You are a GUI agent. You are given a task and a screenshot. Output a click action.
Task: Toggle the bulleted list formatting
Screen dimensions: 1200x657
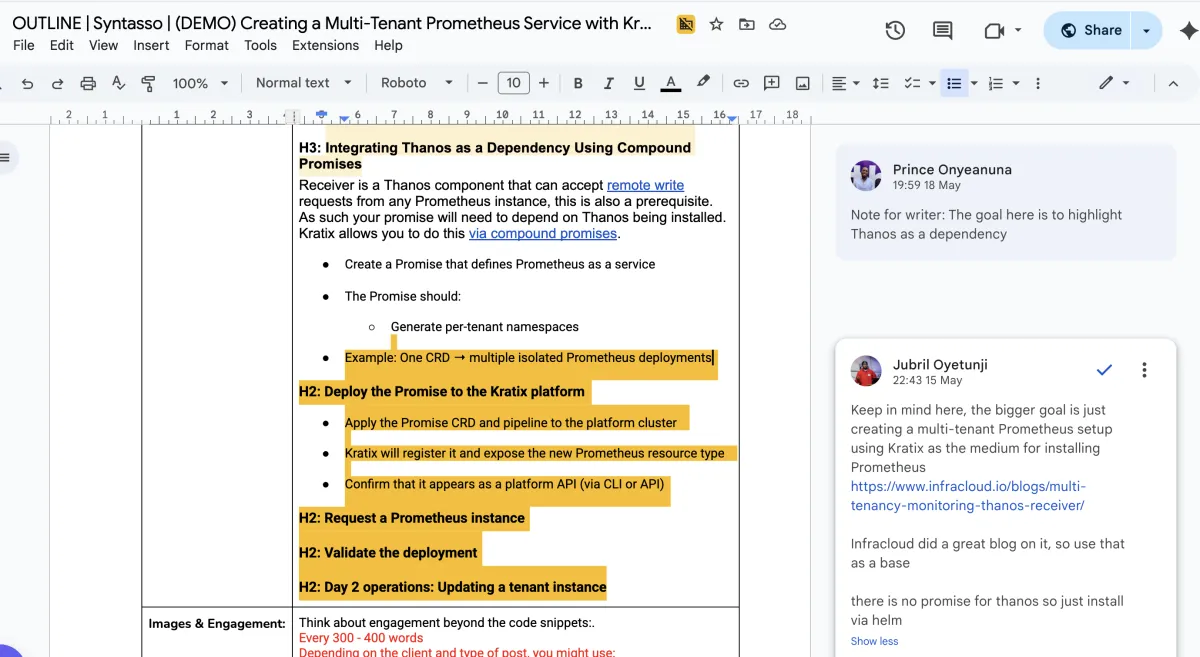[x=954, y=83]
